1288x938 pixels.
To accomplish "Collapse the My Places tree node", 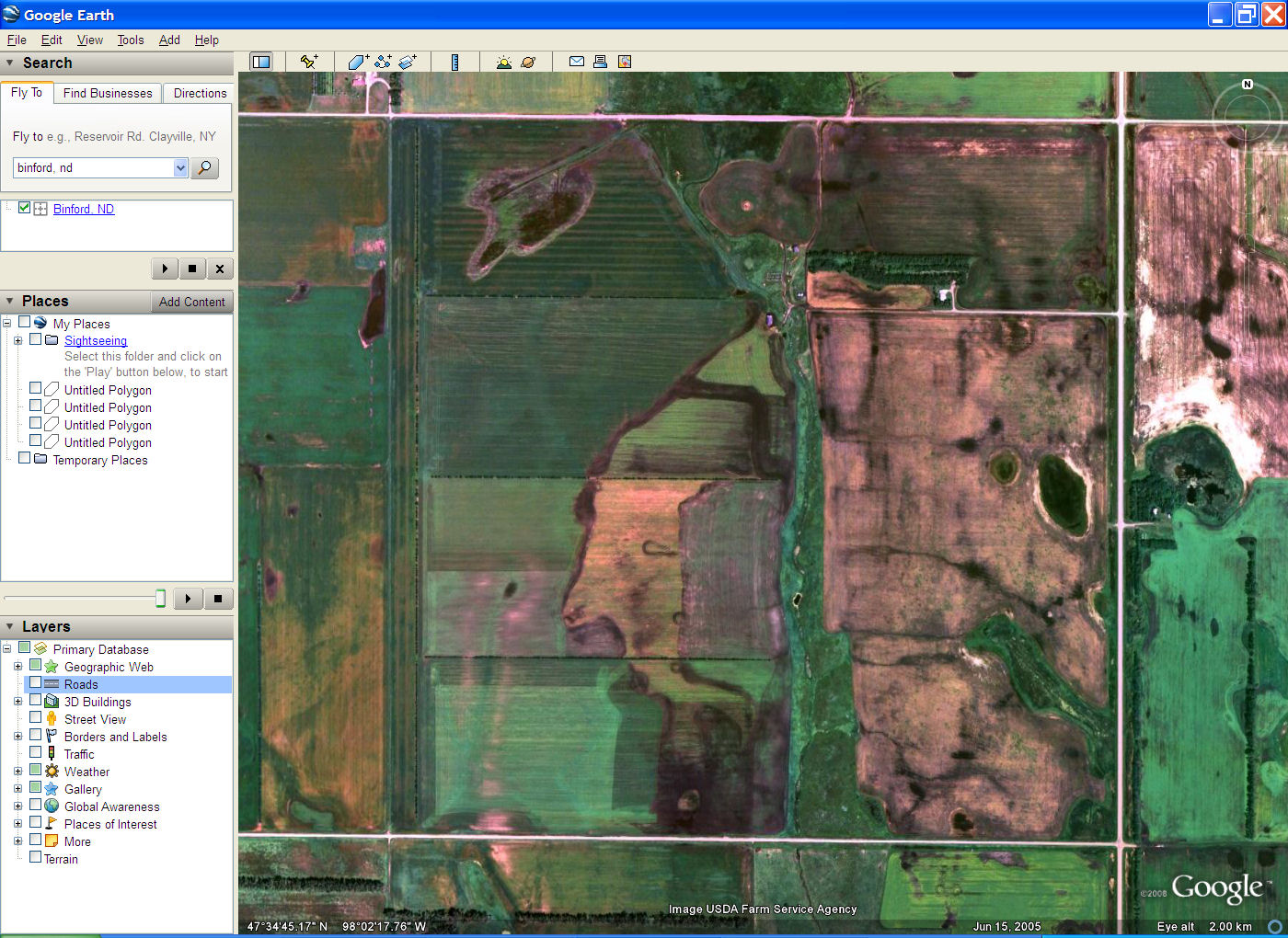I will coord(6,324).
